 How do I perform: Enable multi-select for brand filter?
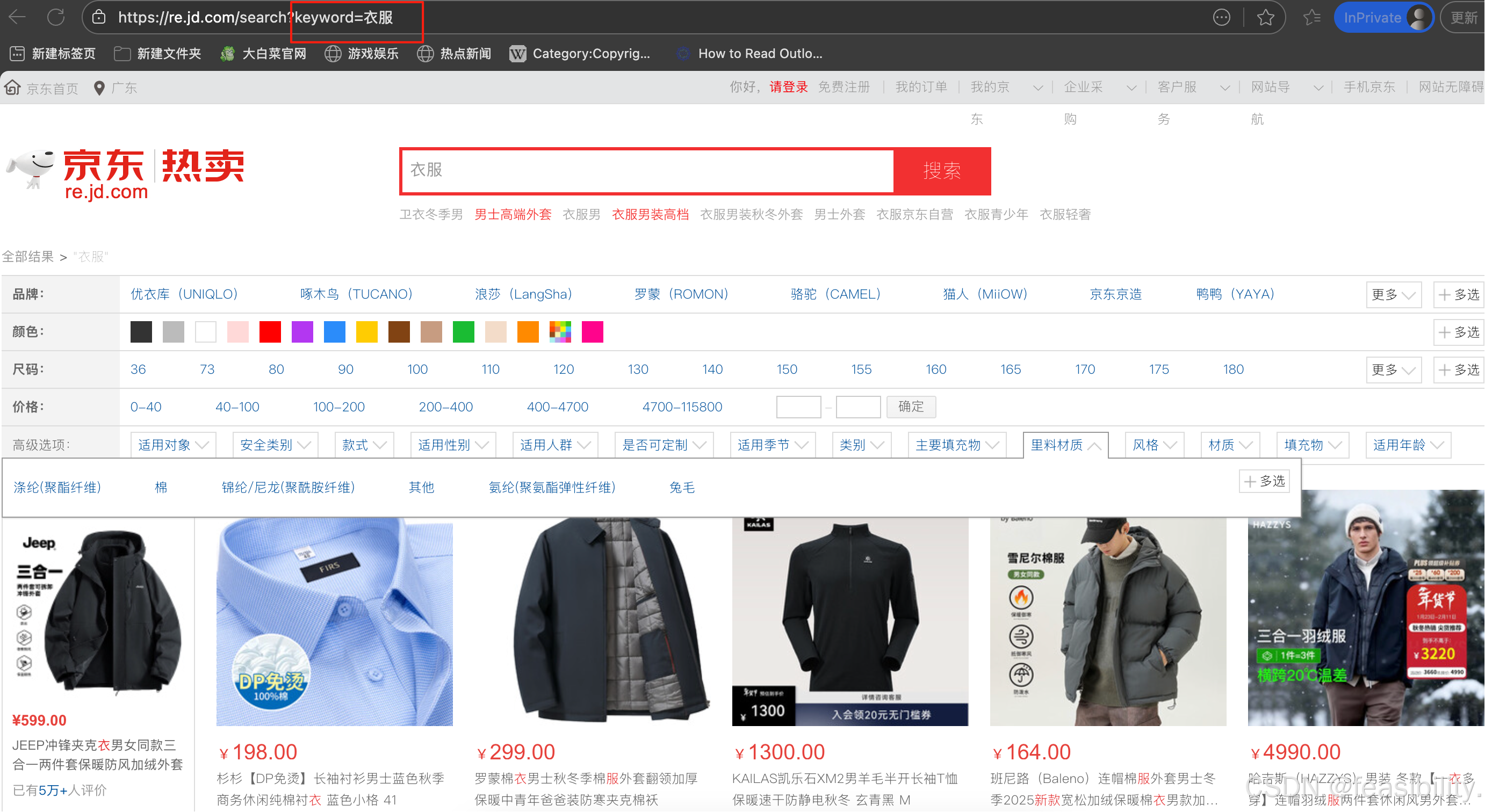1458,294
